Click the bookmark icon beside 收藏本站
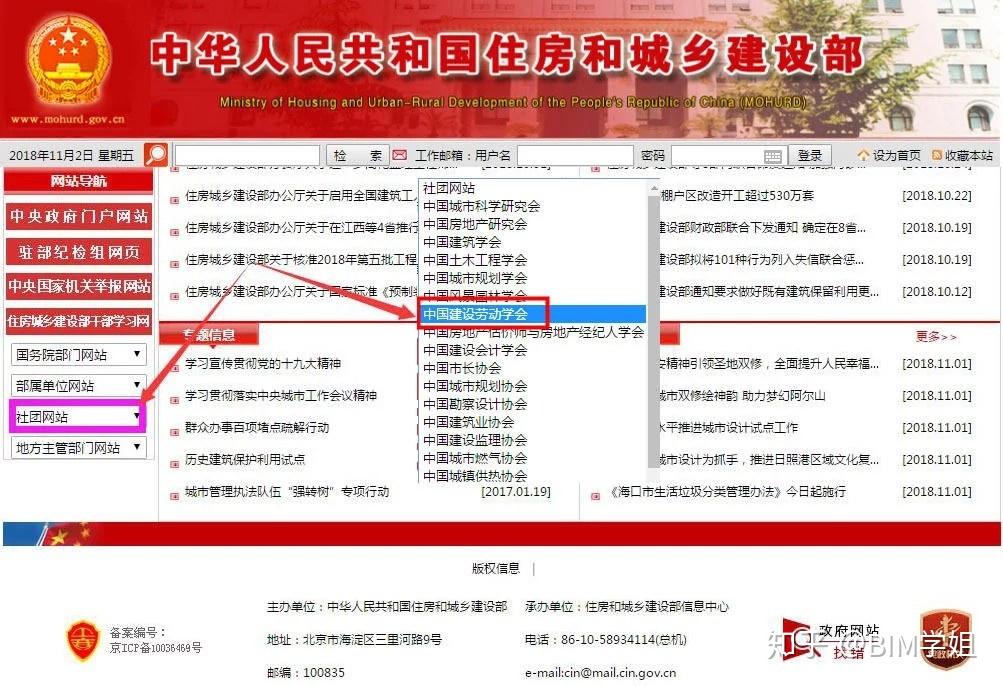 937,155
